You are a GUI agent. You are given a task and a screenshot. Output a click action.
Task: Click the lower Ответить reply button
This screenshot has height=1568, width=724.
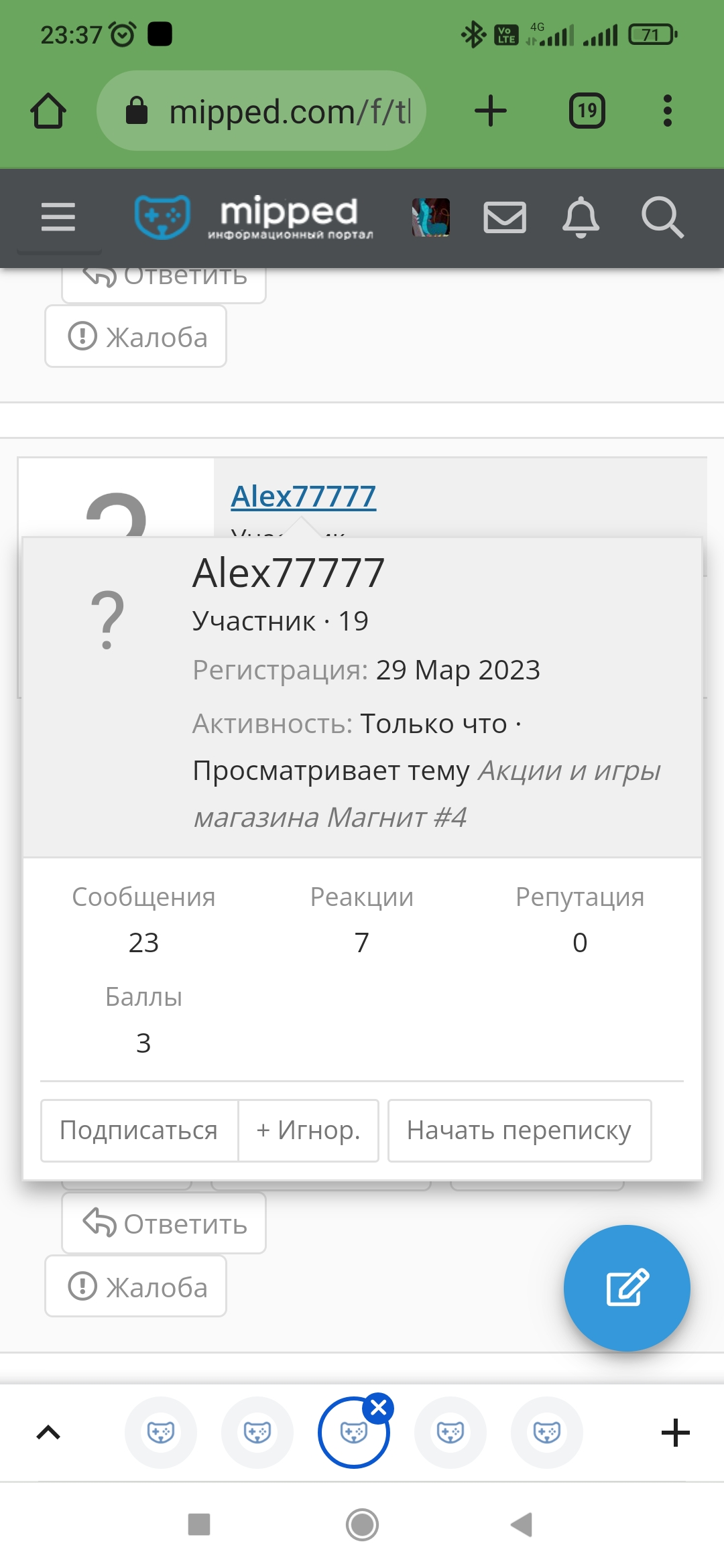tap(164, 1224)
